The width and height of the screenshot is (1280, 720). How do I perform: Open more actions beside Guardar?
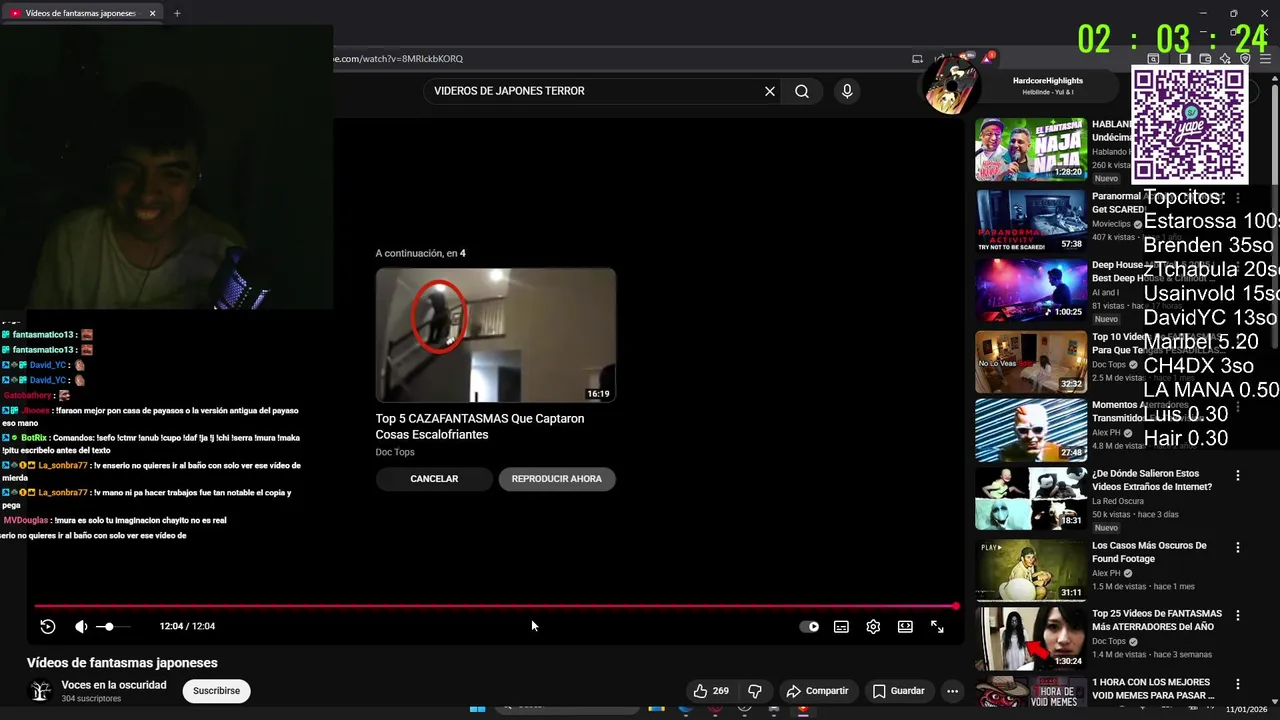tap(952, 691)
